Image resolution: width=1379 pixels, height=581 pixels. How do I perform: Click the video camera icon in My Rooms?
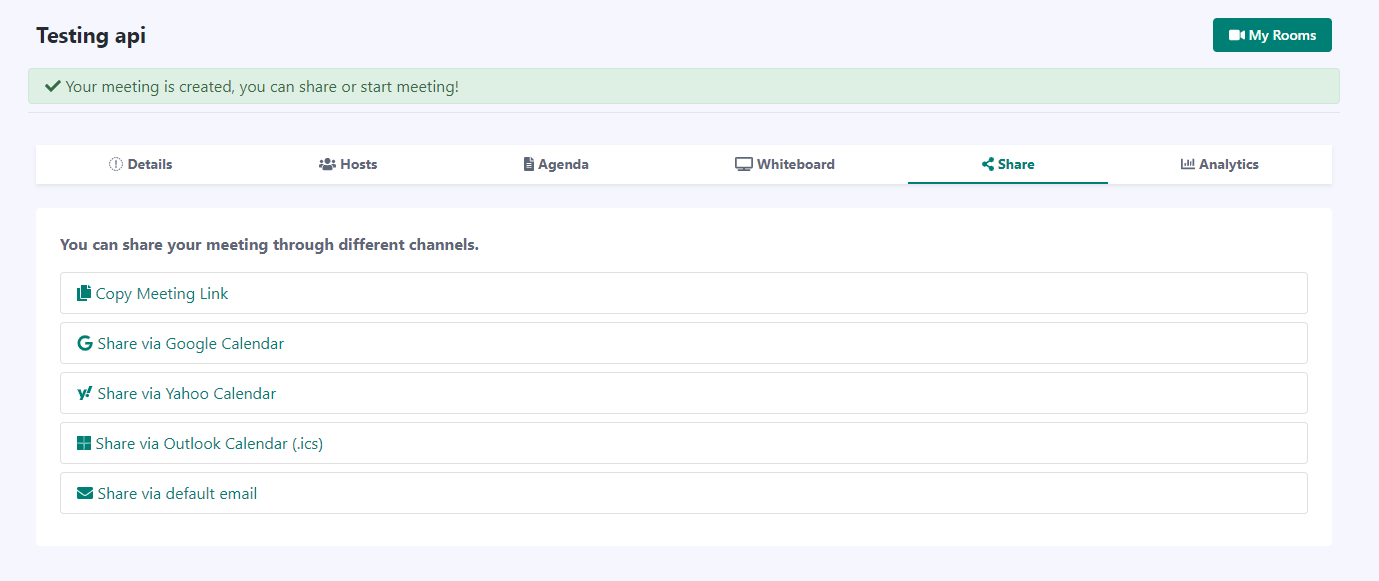tap(1236, 35)
